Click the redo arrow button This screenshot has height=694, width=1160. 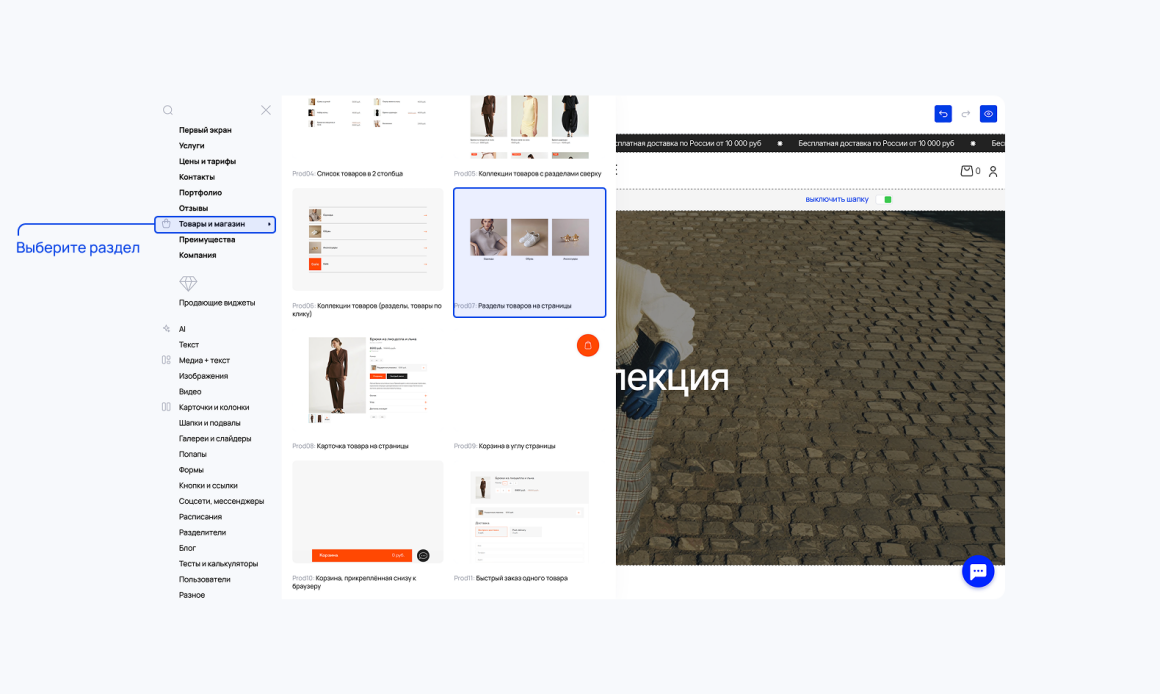965,114
